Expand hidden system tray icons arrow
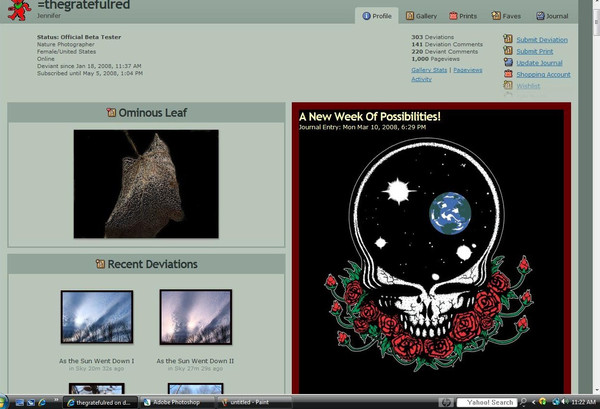600x409 pixels. [533, 402]
